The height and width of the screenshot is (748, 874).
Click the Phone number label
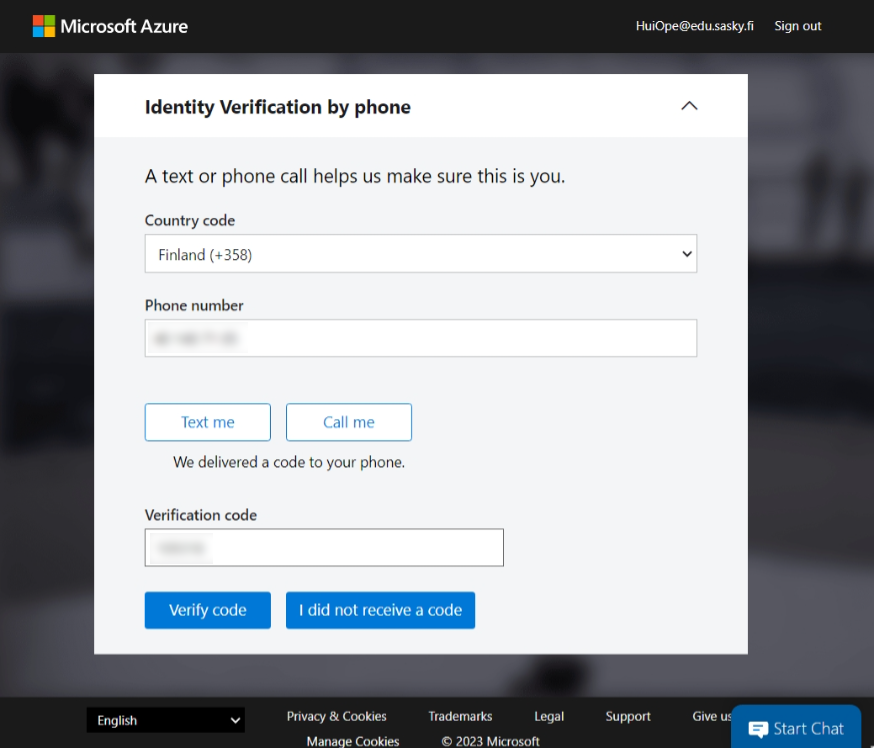pyautogui.click(x=194, y=305)
